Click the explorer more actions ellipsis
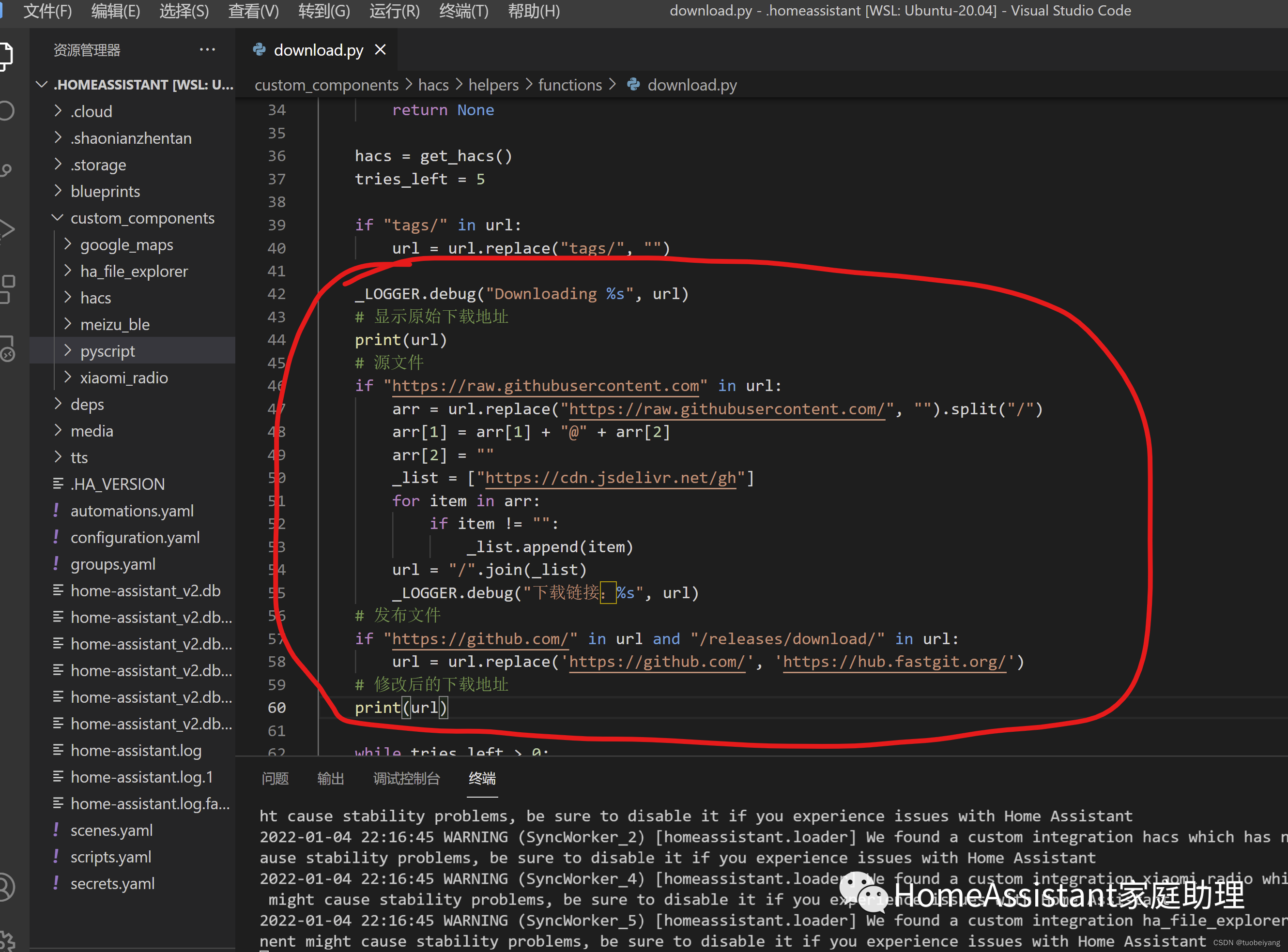Viewport: 1288px width, 952px height. (207, 50)
